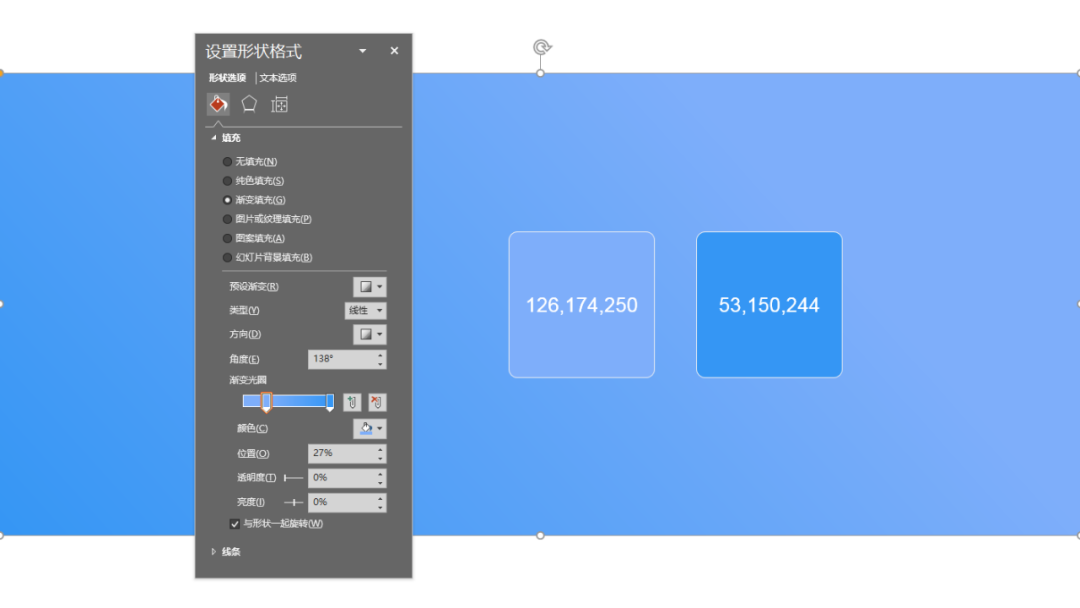Click the 位置(O) 27% input field
Viewport: 1080px width, 608px height.
[x=341, y=453]
